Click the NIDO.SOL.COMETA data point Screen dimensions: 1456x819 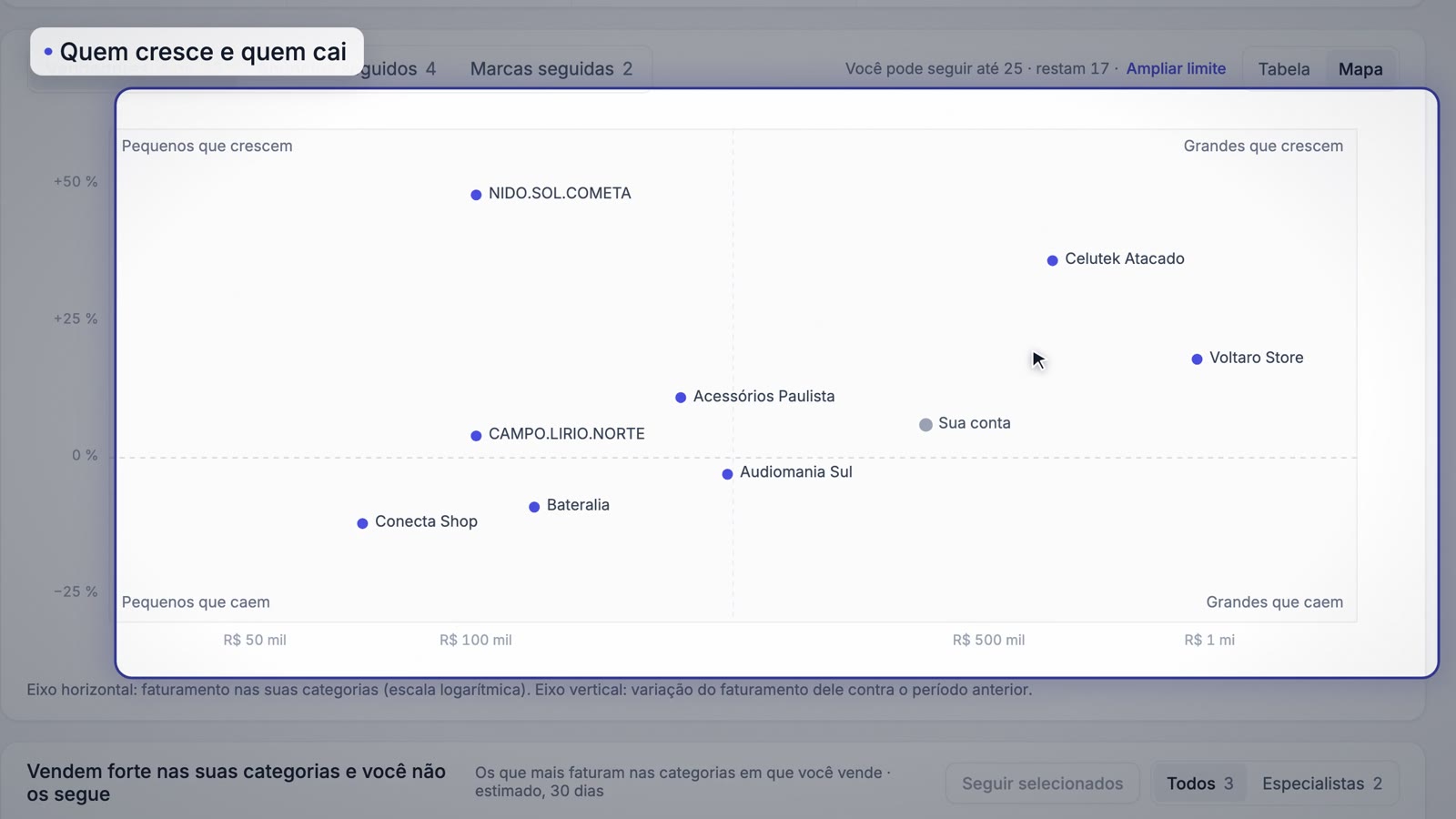[476, 195]
